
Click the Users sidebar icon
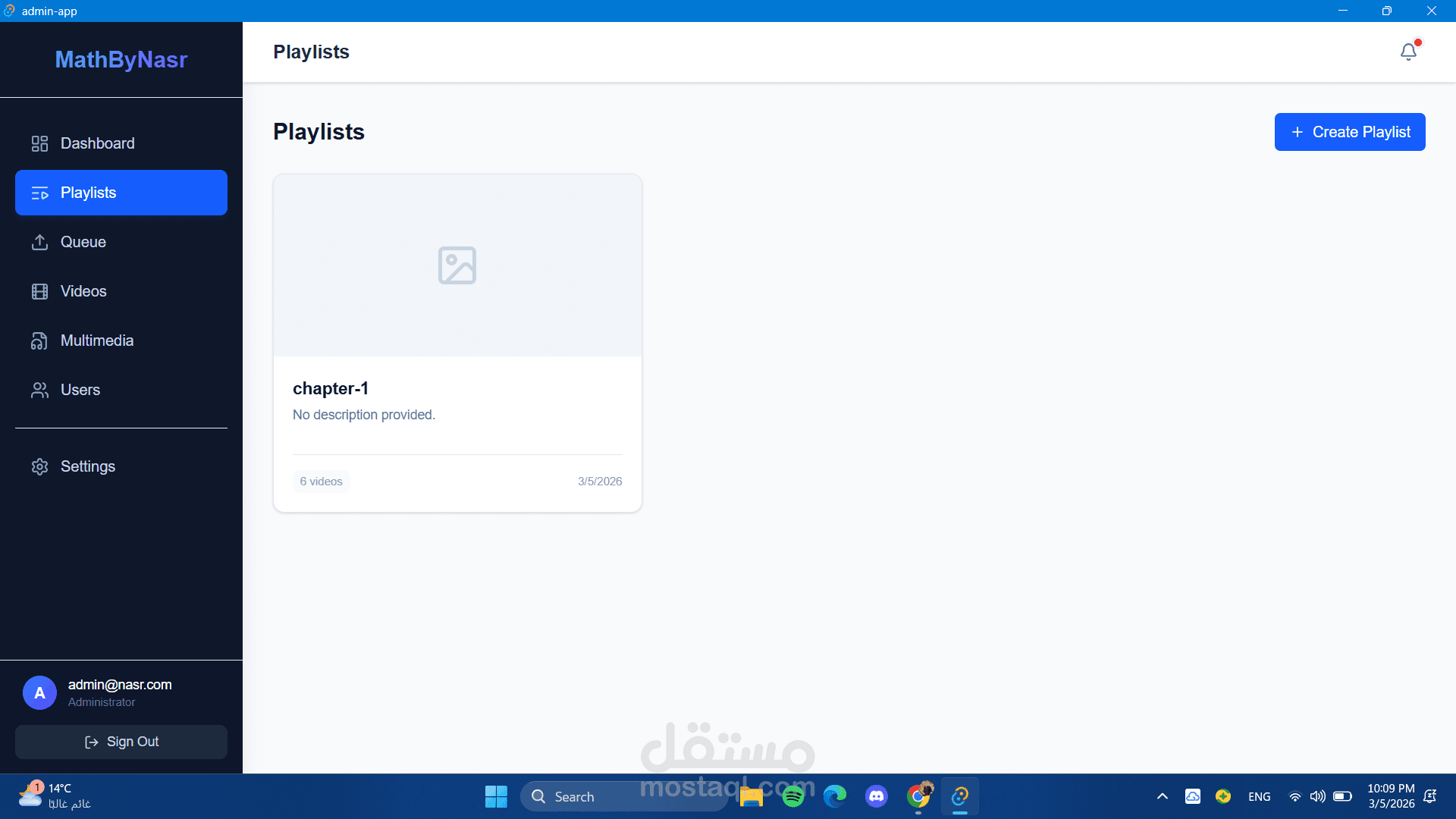39,390
